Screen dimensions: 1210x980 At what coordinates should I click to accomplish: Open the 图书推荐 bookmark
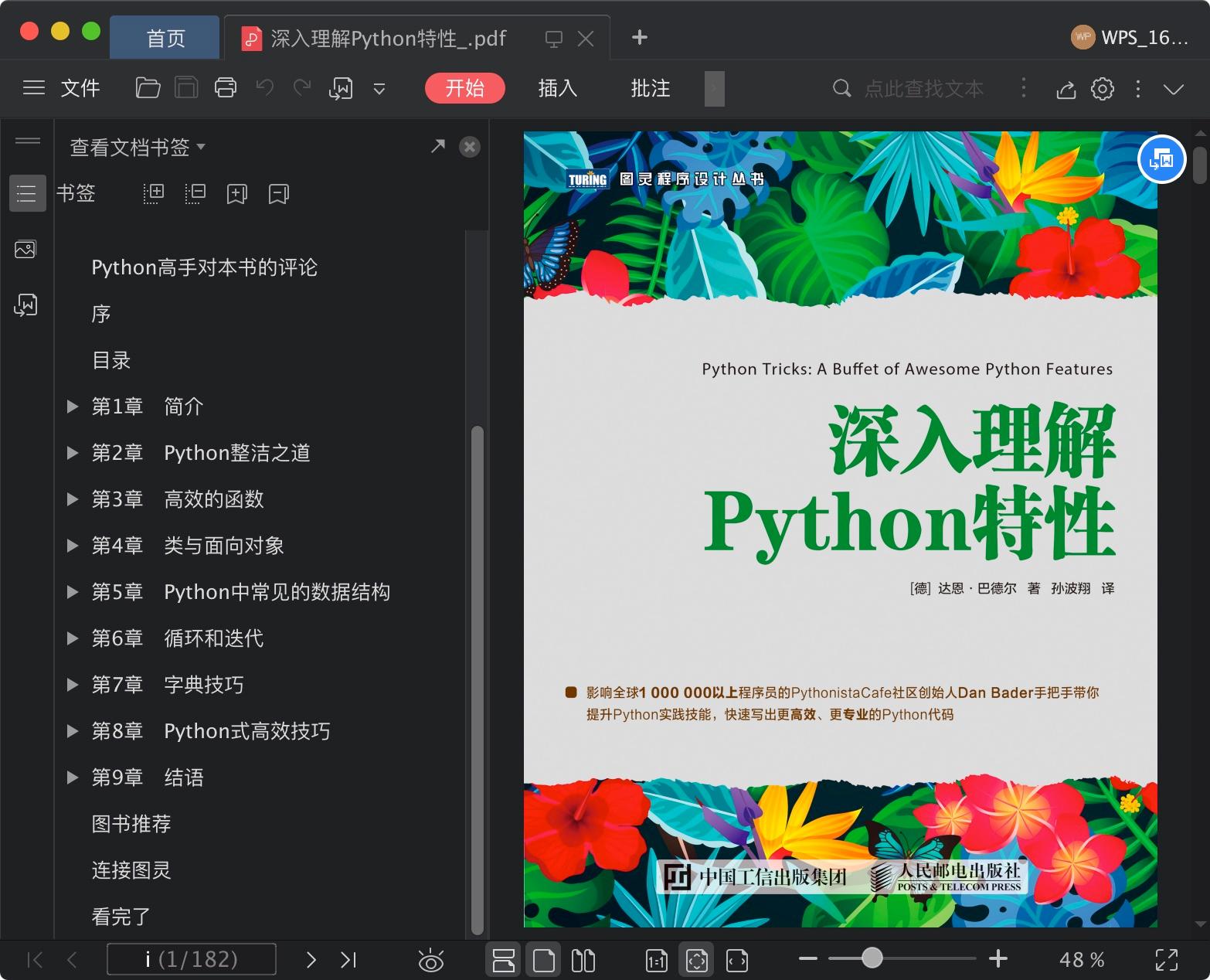click(x=131, y=824)
